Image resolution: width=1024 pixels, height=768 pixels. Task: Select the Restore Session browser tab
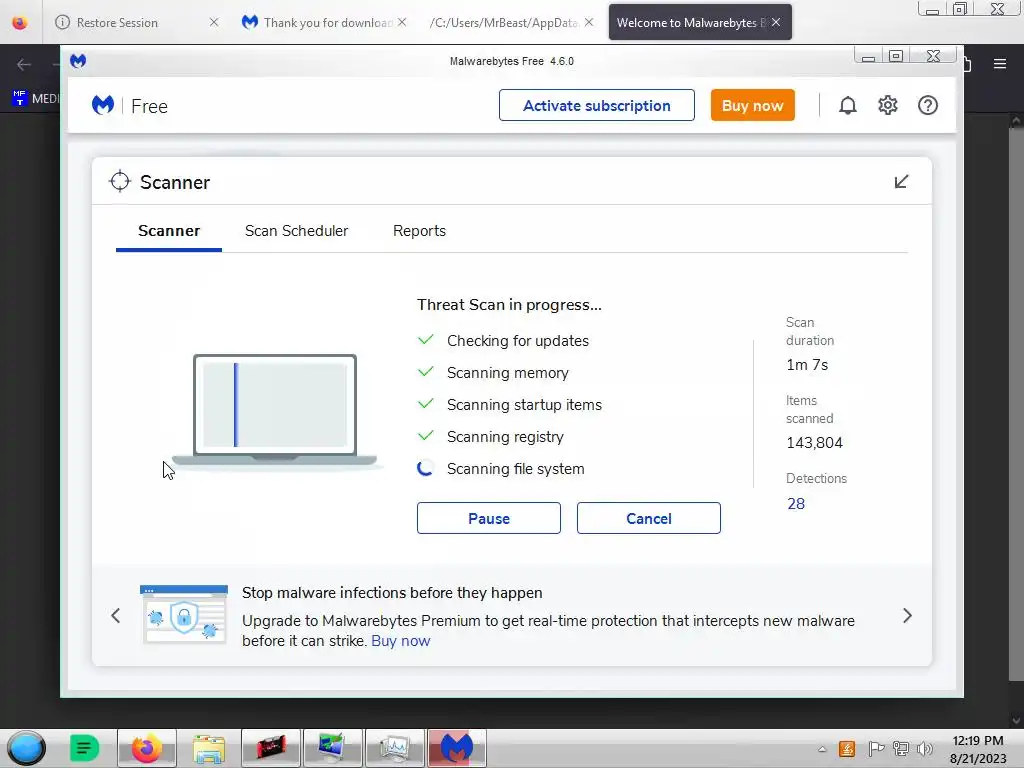click(x=117, y=23)
